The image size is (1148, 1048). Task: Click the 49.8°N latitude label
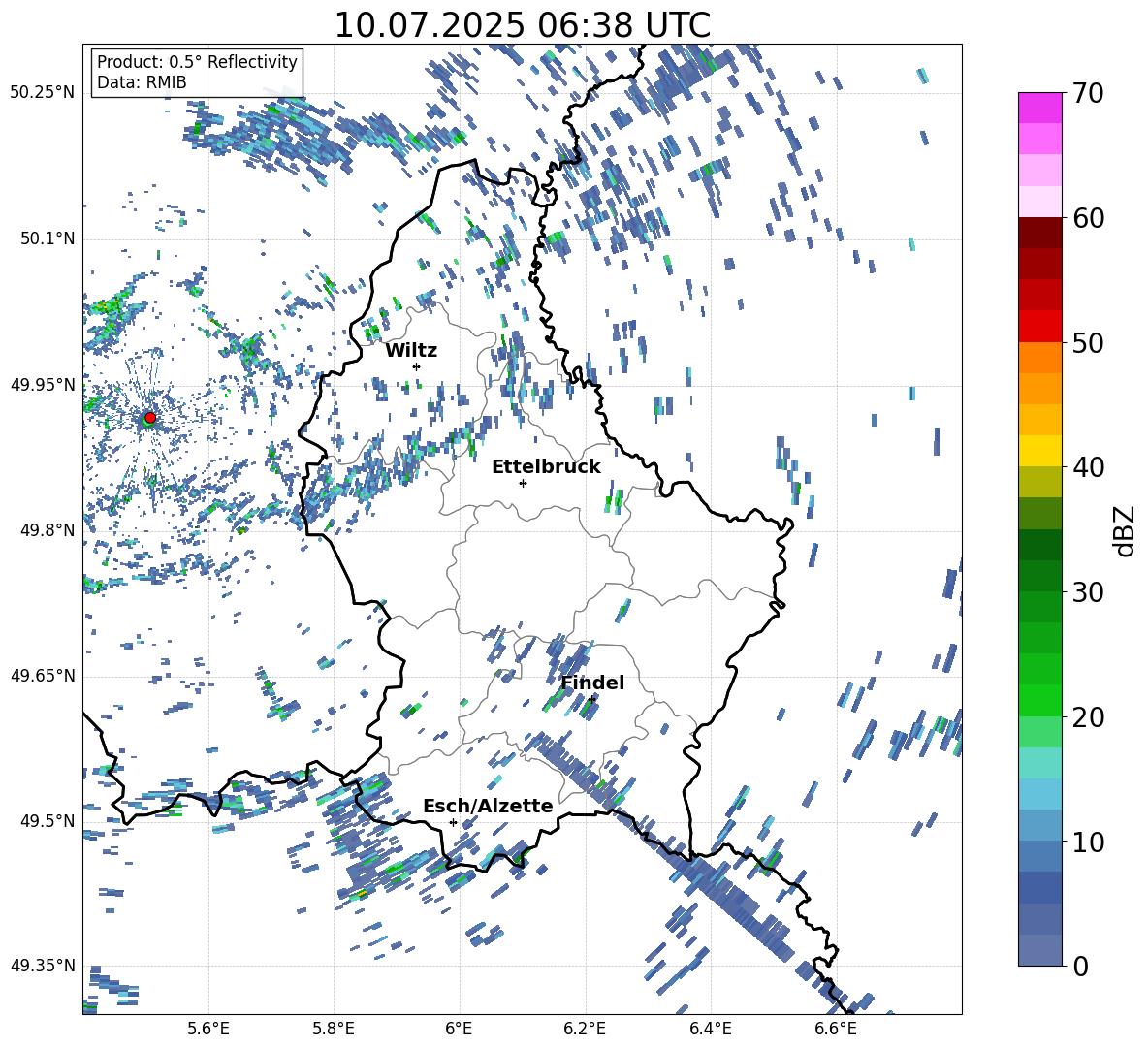(x=48, y=530)
